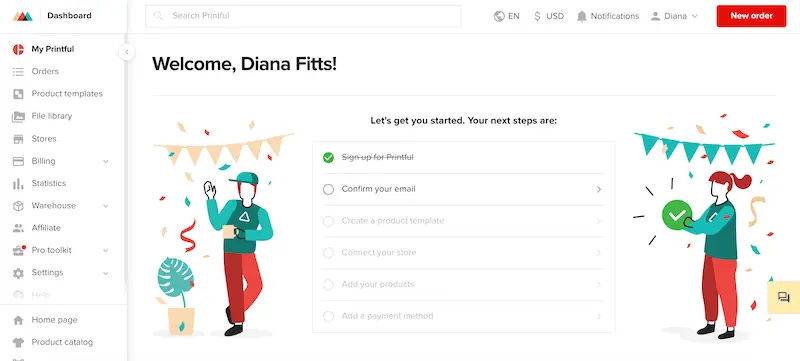Open the Diana account dropdown

click(674, 16)
